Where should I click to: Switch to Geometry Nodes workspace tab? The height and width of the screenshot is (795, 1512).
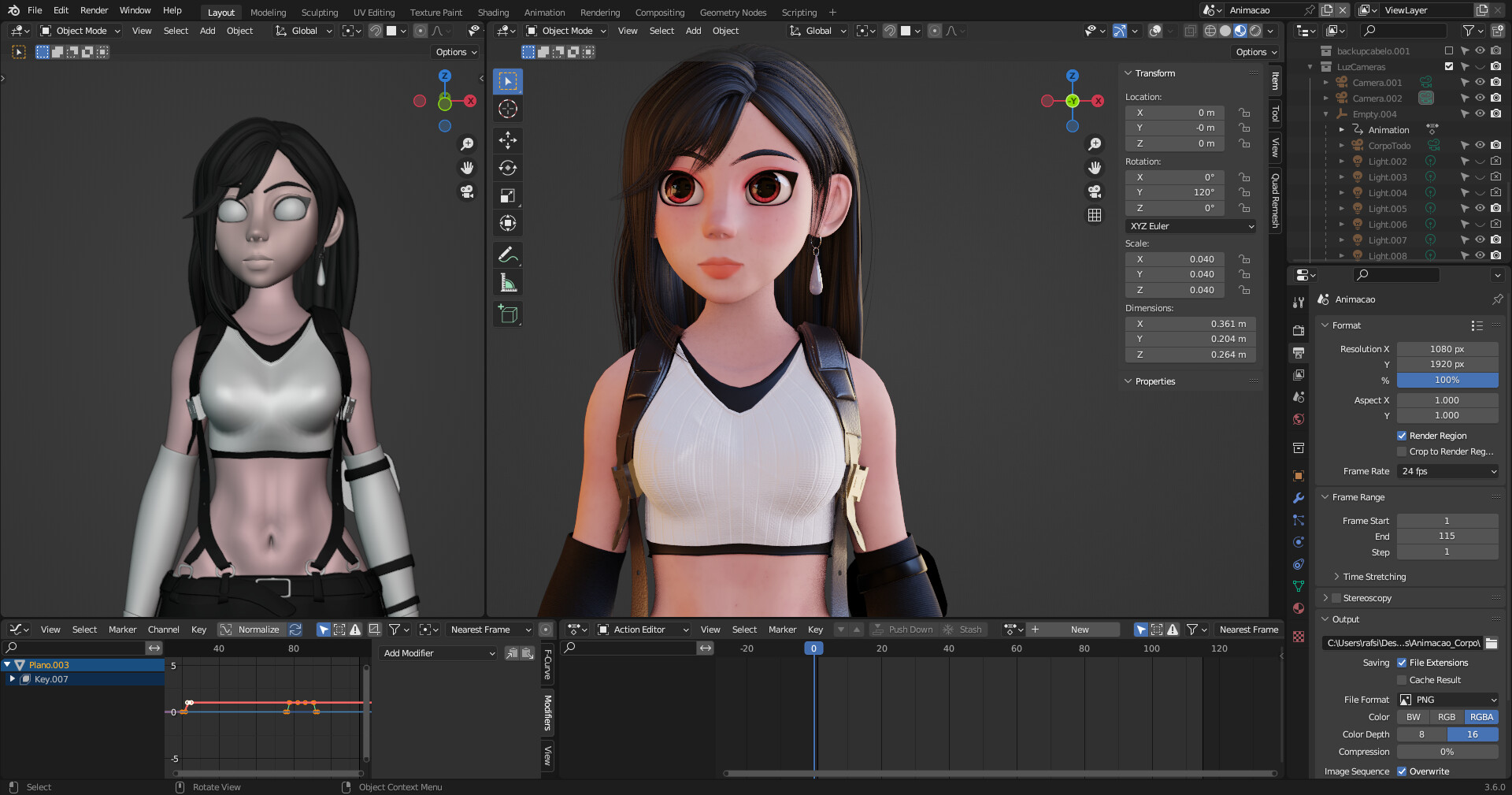point(733,13)
